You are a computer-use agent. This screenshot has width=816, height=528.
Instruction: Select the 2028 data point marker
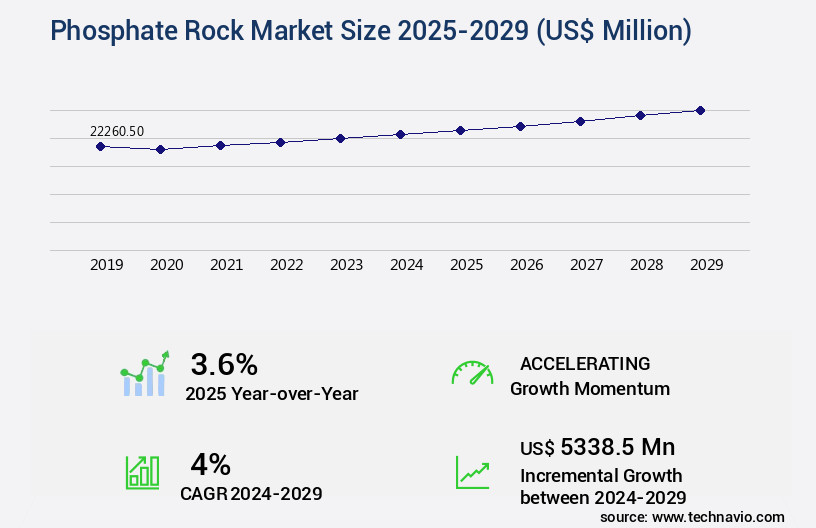[640, 115]
